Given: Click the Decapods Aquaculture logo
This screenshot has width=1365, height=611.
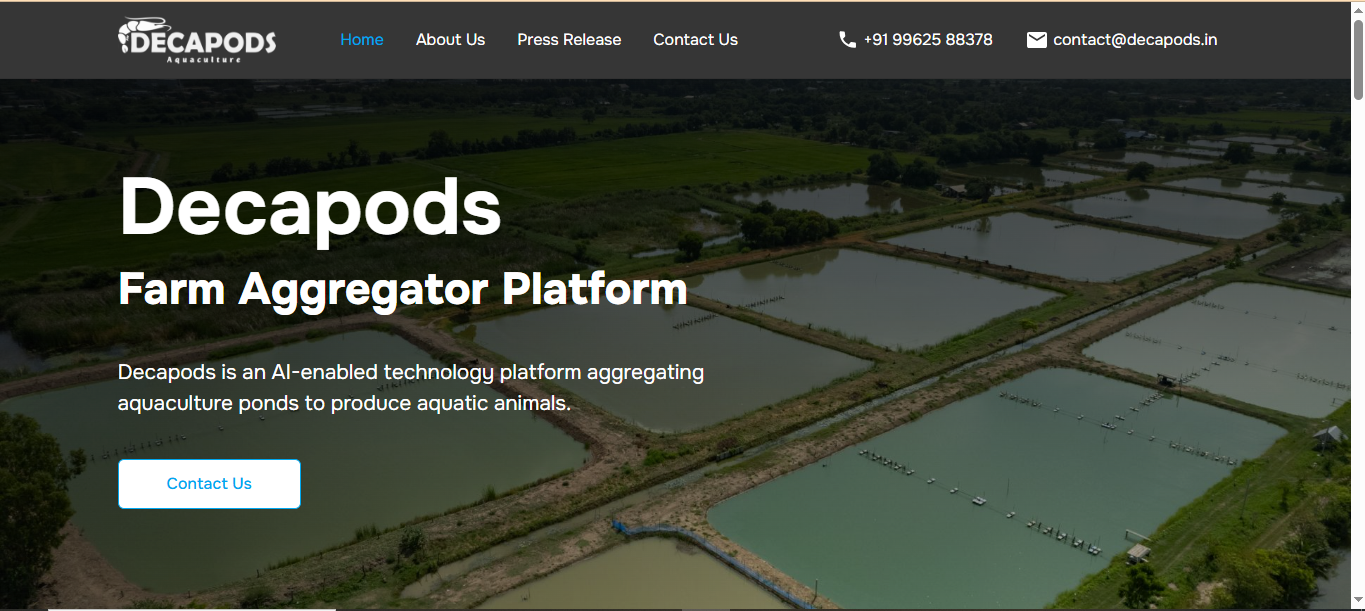Looking at the screenshot, I should (x=197, y=41).
